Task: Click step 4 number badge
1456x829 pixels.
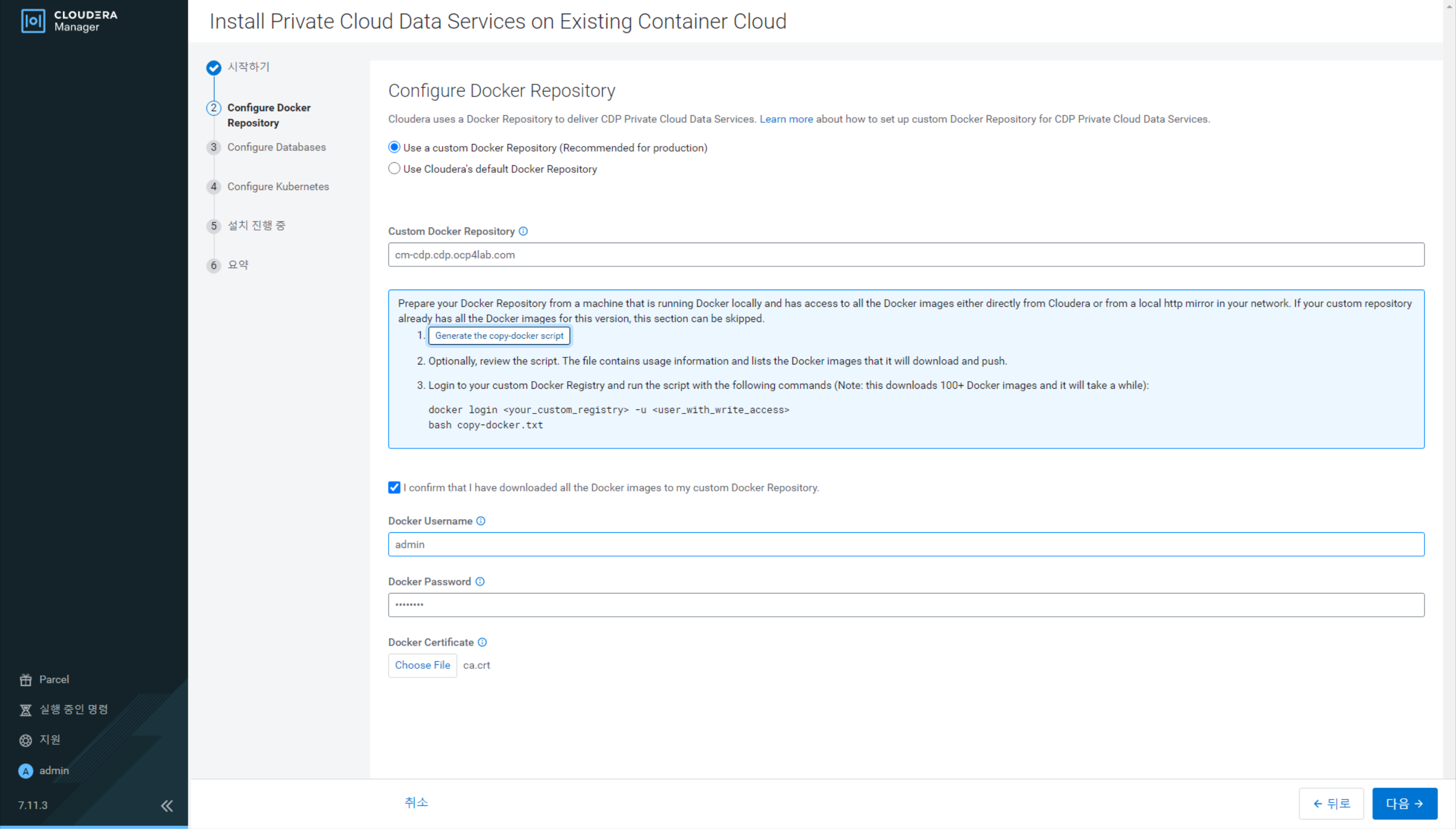Action: [x=213, y=187]
